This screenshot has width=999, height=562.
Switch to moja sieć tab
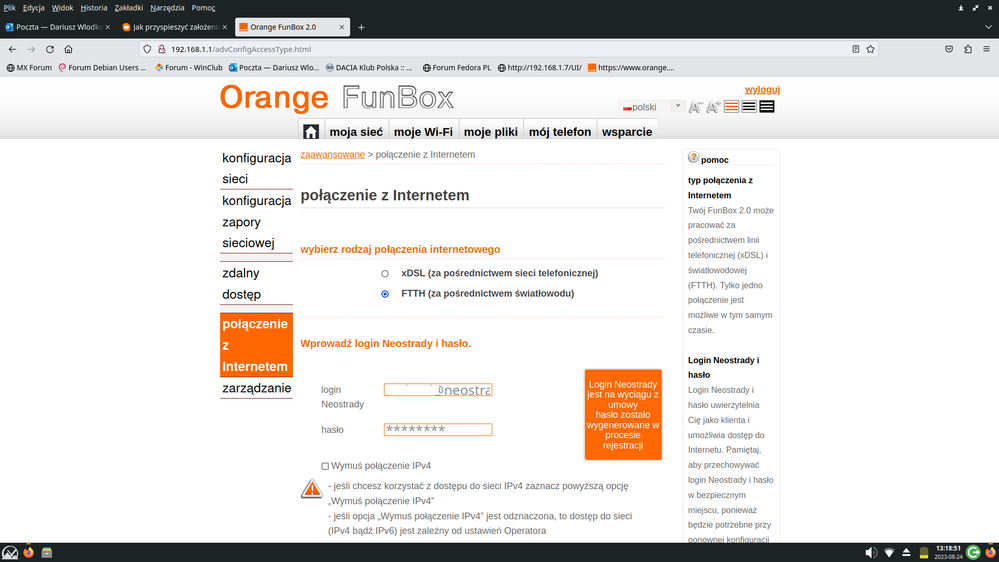click(x=356, y=131)
